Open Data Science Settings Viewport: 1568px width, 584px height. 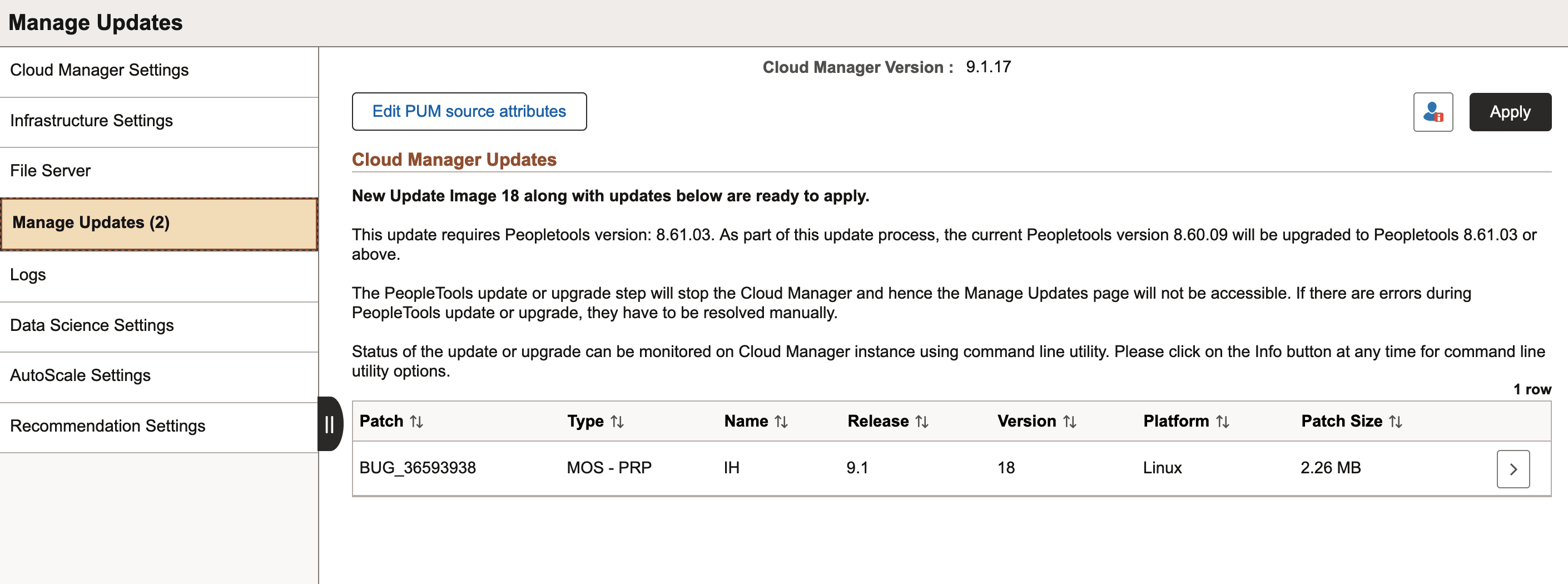pos(92,325)
